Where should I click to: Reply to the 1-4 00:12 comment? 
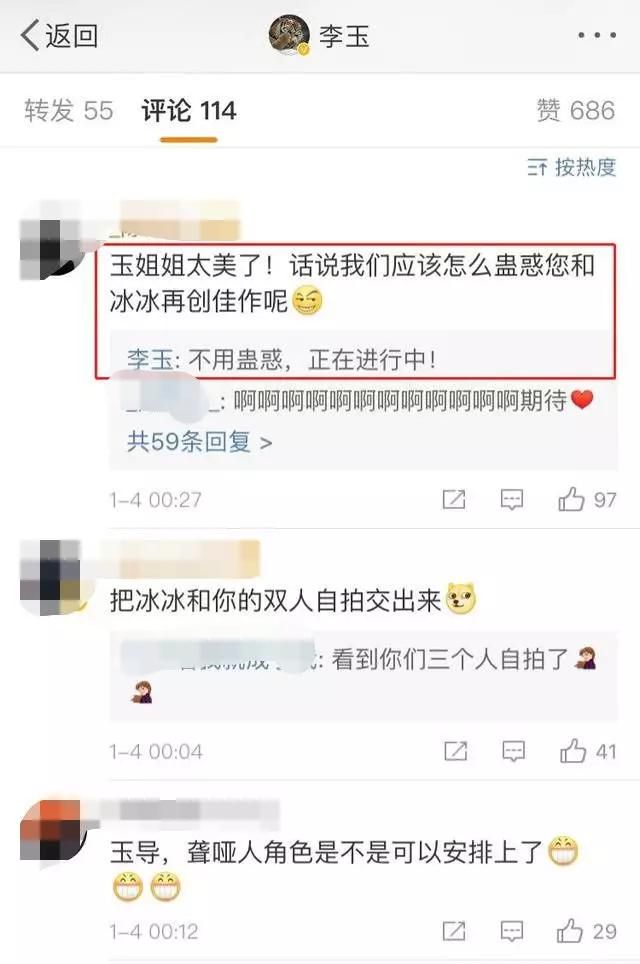coord(512,931)
